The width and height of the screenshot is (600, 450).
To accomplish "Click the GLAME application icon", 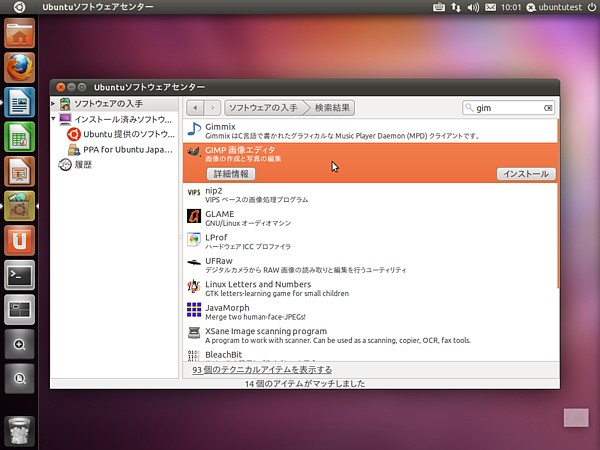I will pos(194,216).
